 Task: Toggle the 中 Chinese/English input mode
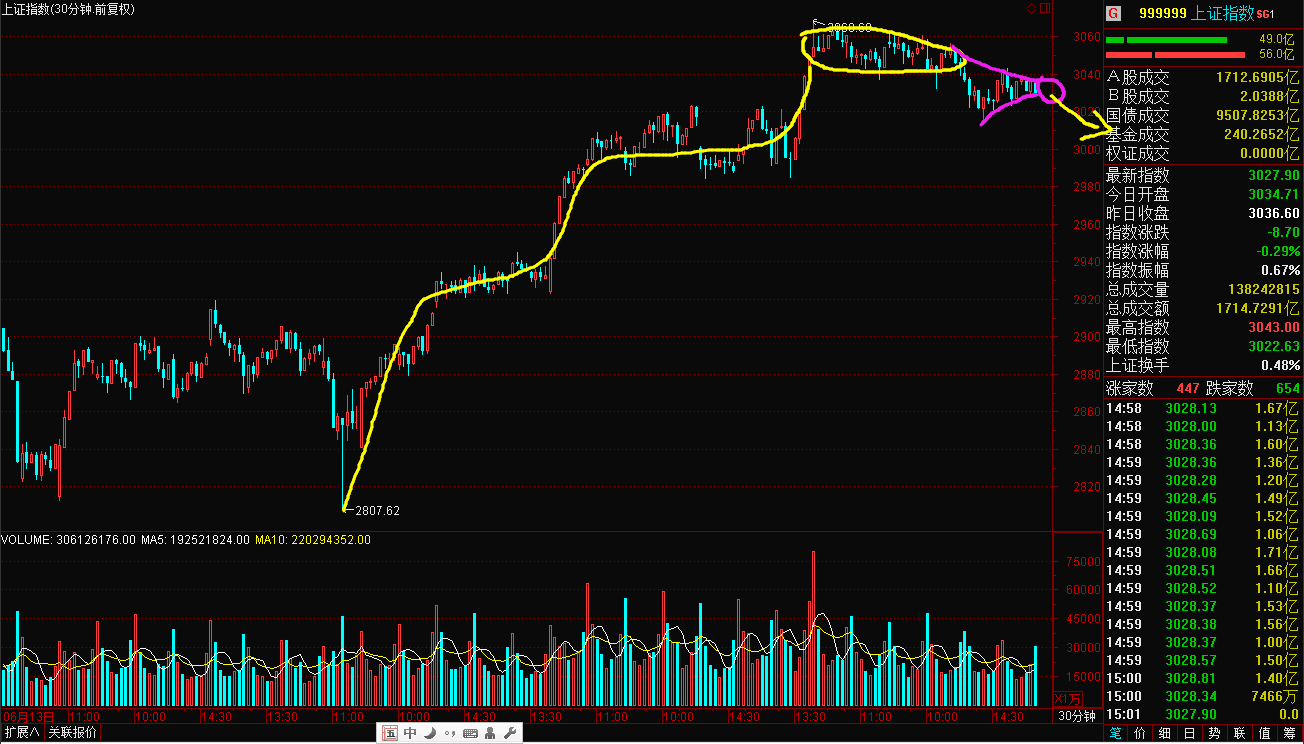(410, 733)
